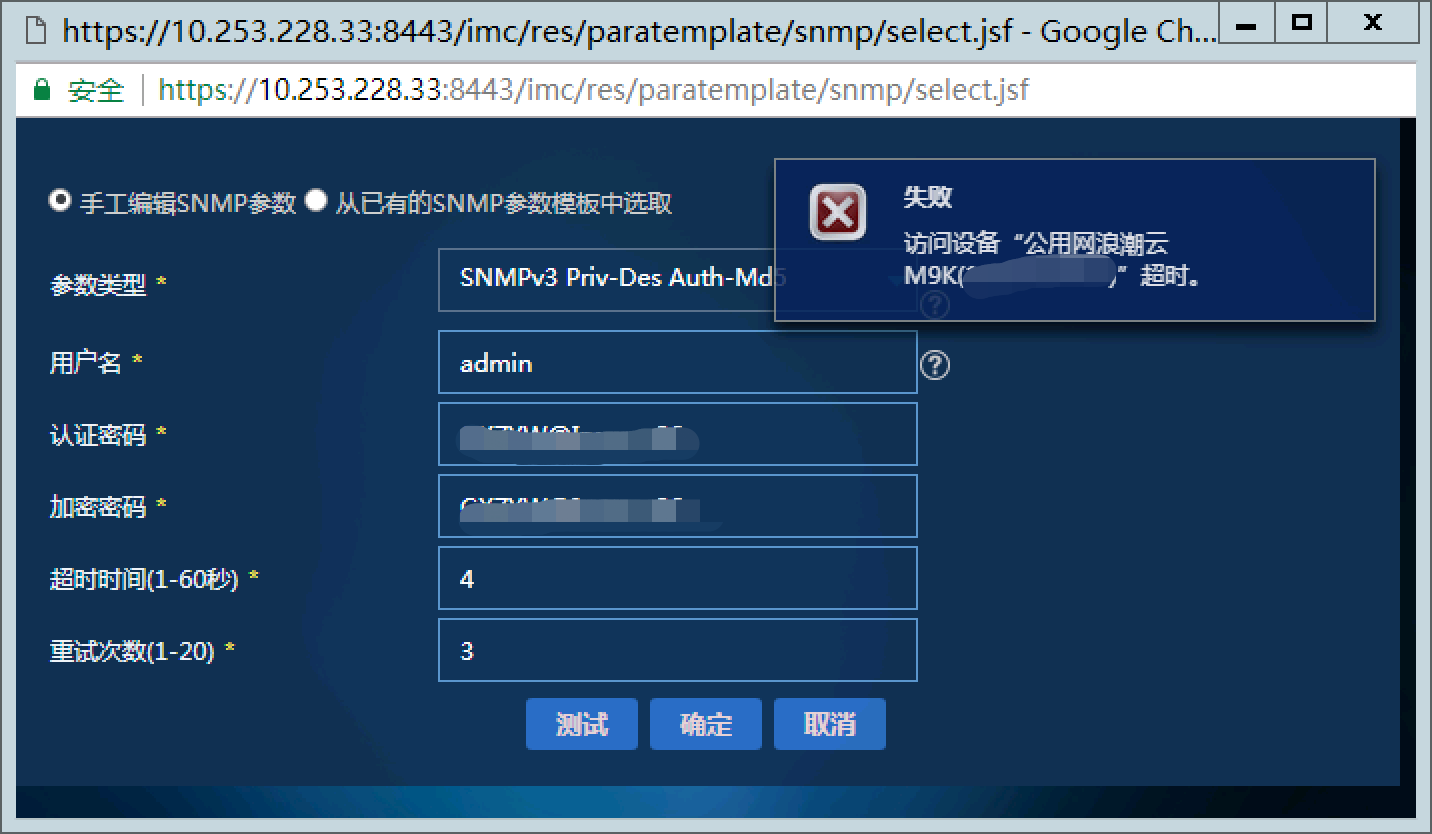
Task: Close the Chrome popup window
Action: (x=1373, y=24)
